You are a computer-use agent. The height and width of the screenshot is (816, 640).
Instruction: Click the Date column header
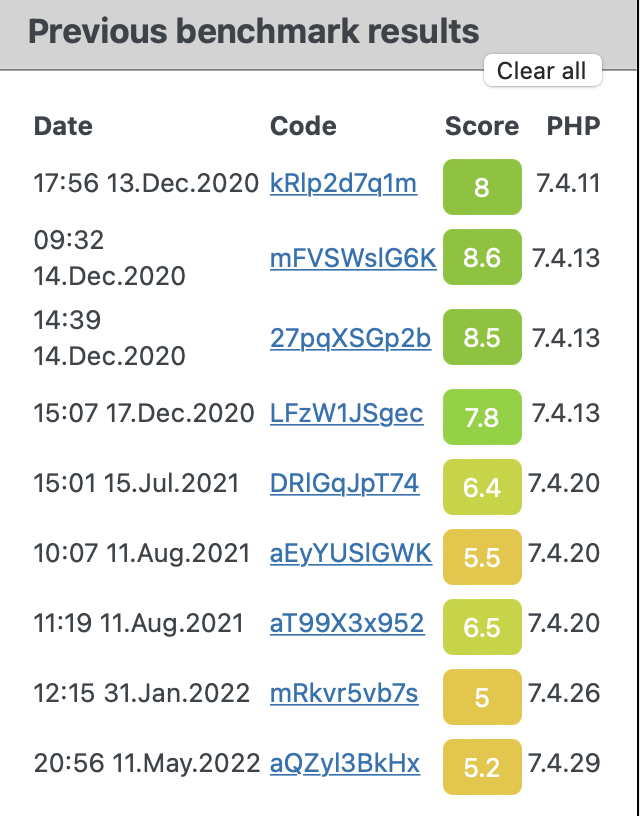pyautogui.click(x=63, y=126)
